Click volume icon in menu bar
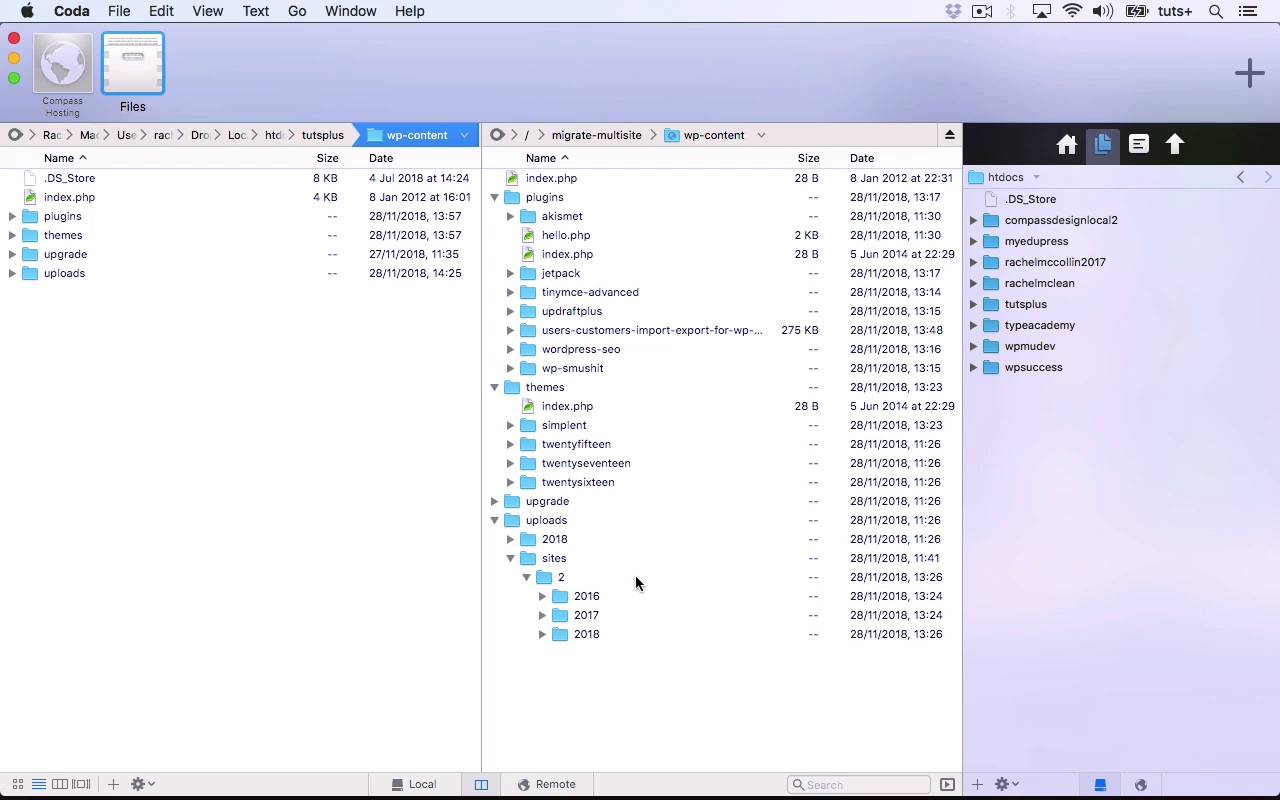The width and height of the screenshot is (1280, 800). [x=1103, y=11]
